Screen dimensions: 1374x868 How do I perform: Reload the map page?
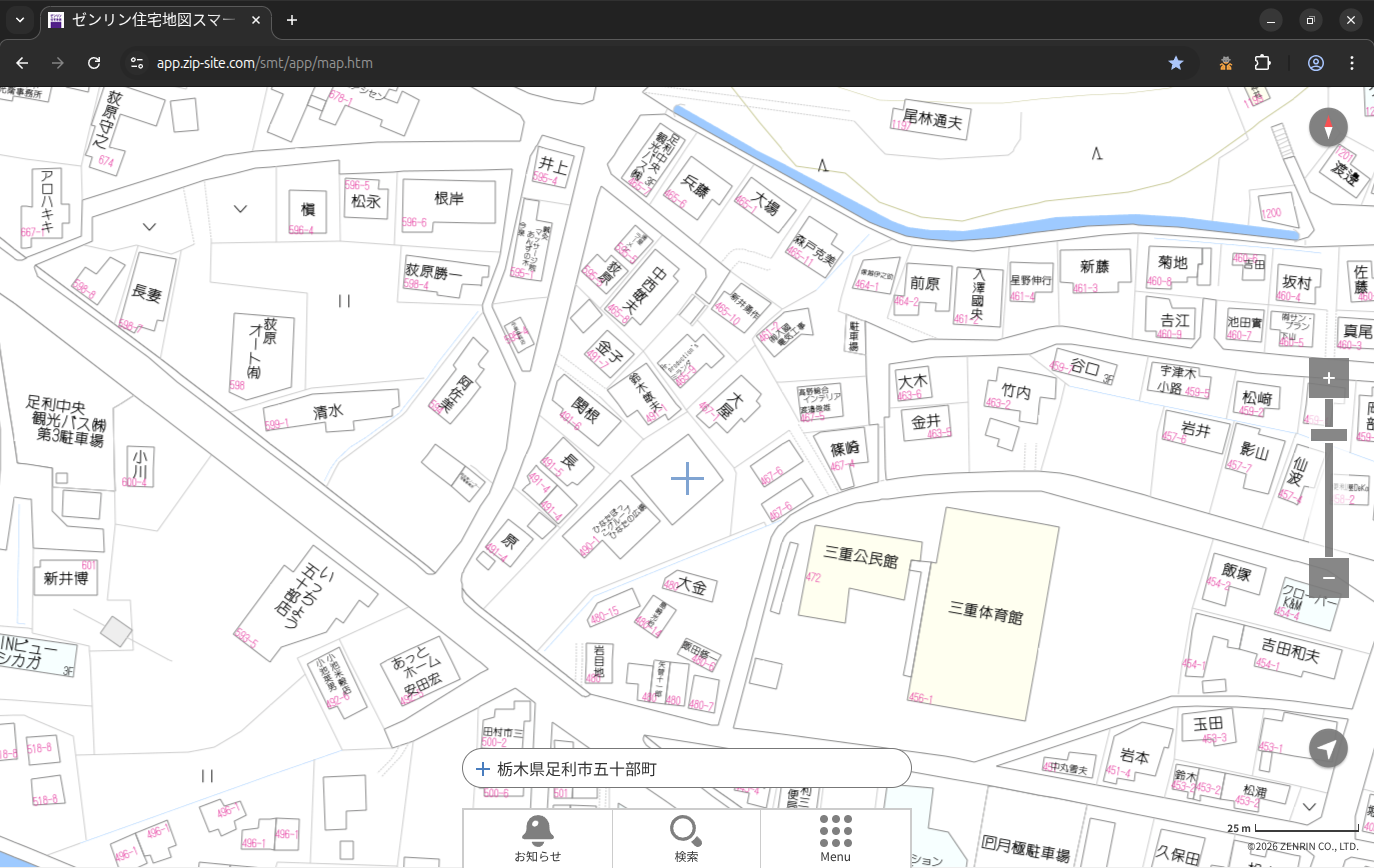(x=94, y=63)
